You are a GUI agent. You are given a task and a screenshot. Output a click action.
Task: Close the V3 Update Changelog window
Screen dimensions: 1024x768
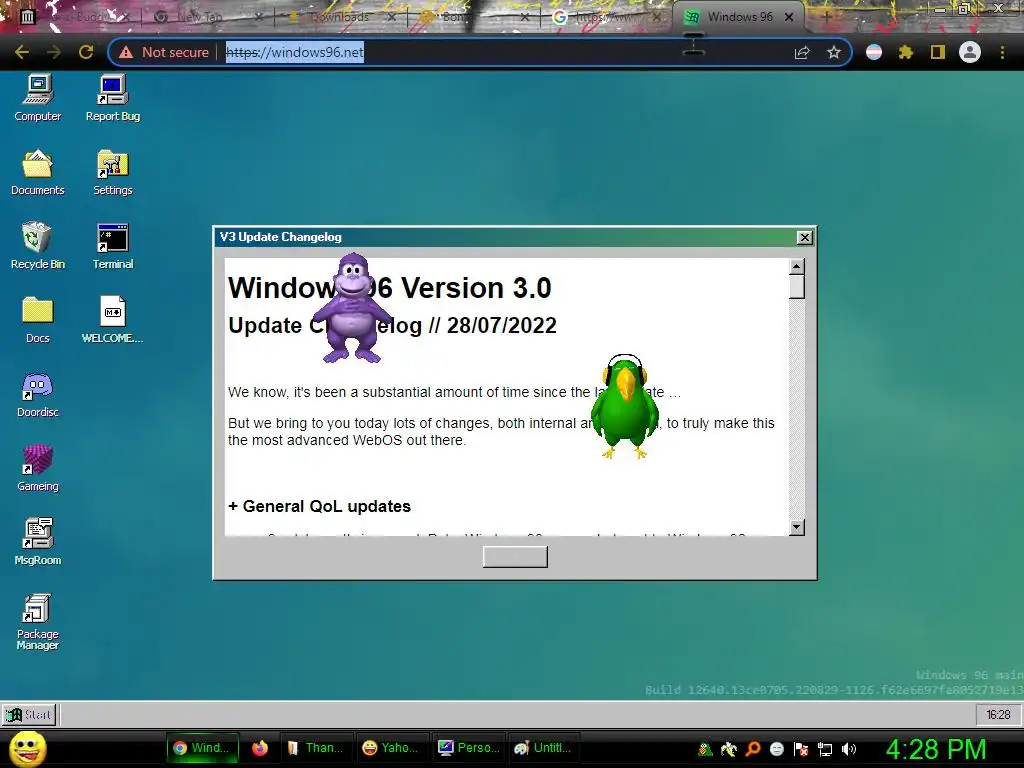[805, 238]
